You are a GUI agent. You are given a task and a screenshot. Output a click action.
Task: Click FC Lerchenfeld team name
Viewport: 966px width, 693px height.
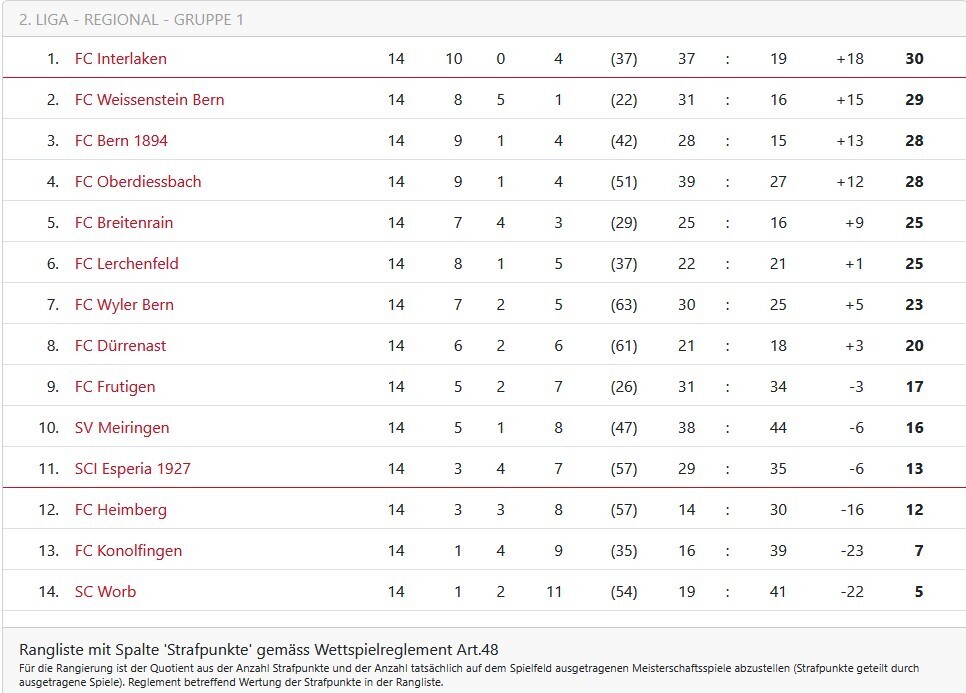click(126, 264)
